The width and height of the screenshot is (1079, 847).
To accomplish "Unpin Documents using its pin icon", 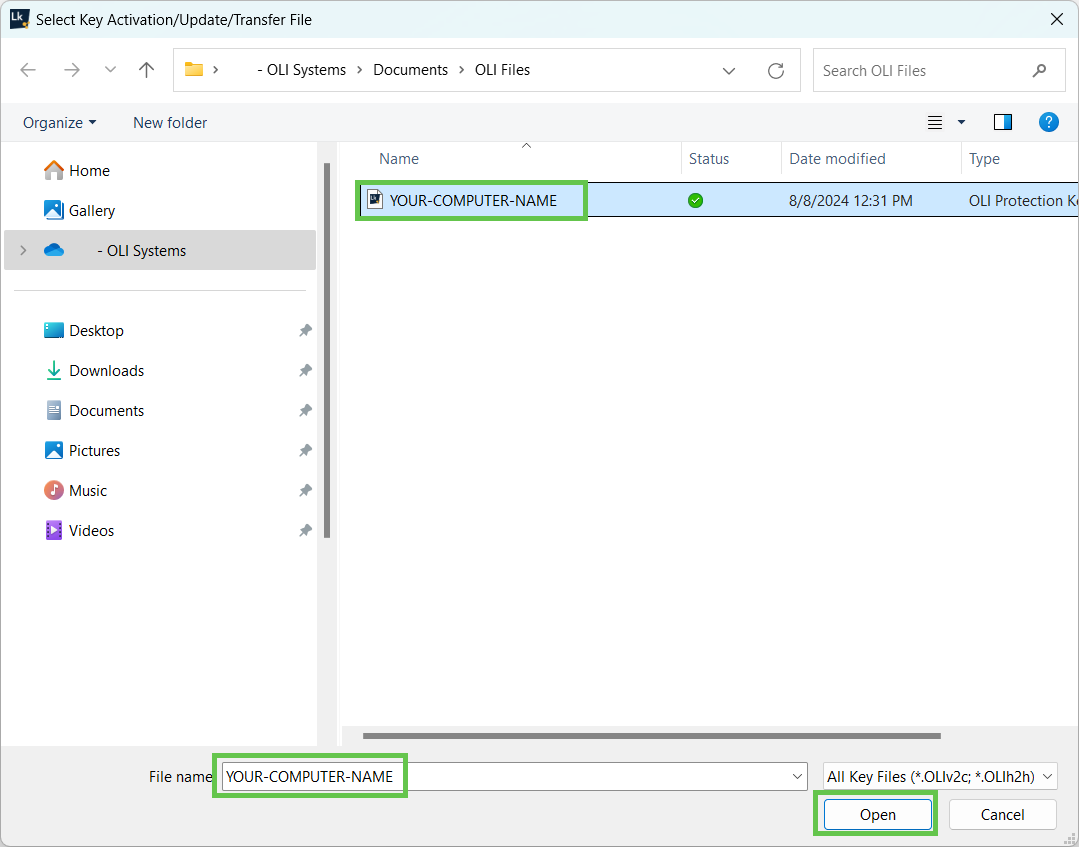I will [305, 411].
